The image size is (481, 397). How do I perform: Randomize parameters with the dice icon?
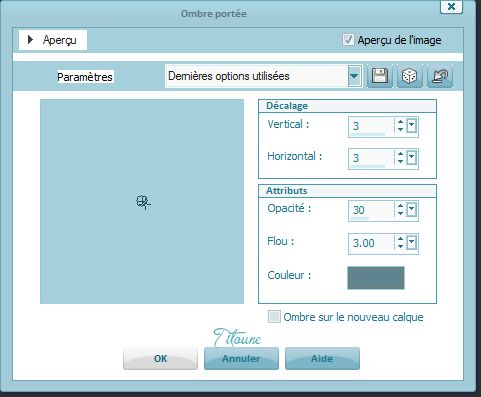click(x=409, y=76)
